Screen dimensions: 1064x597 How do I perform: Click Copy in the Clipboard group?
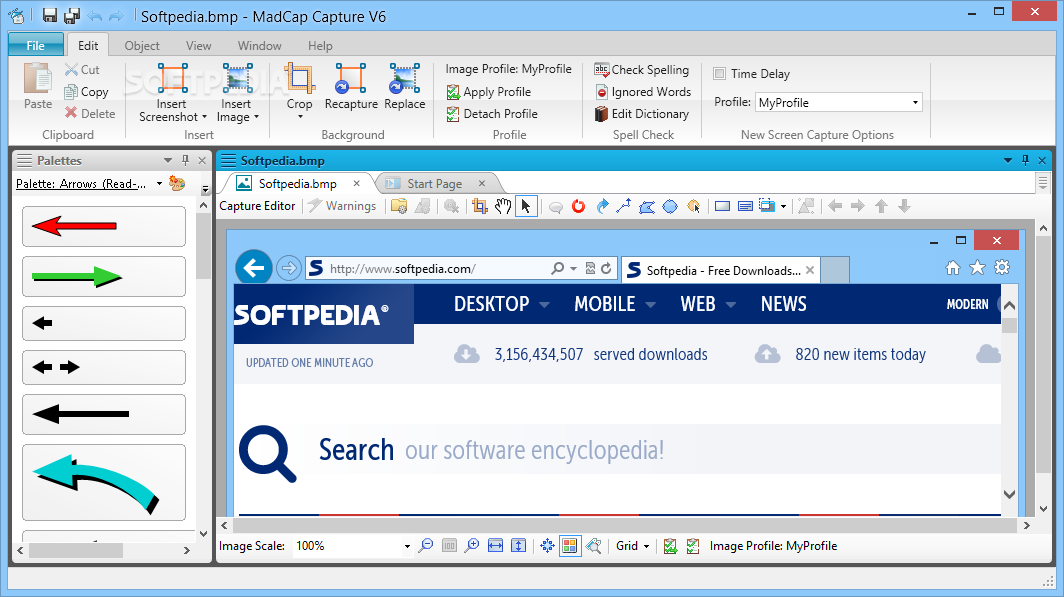86,92
